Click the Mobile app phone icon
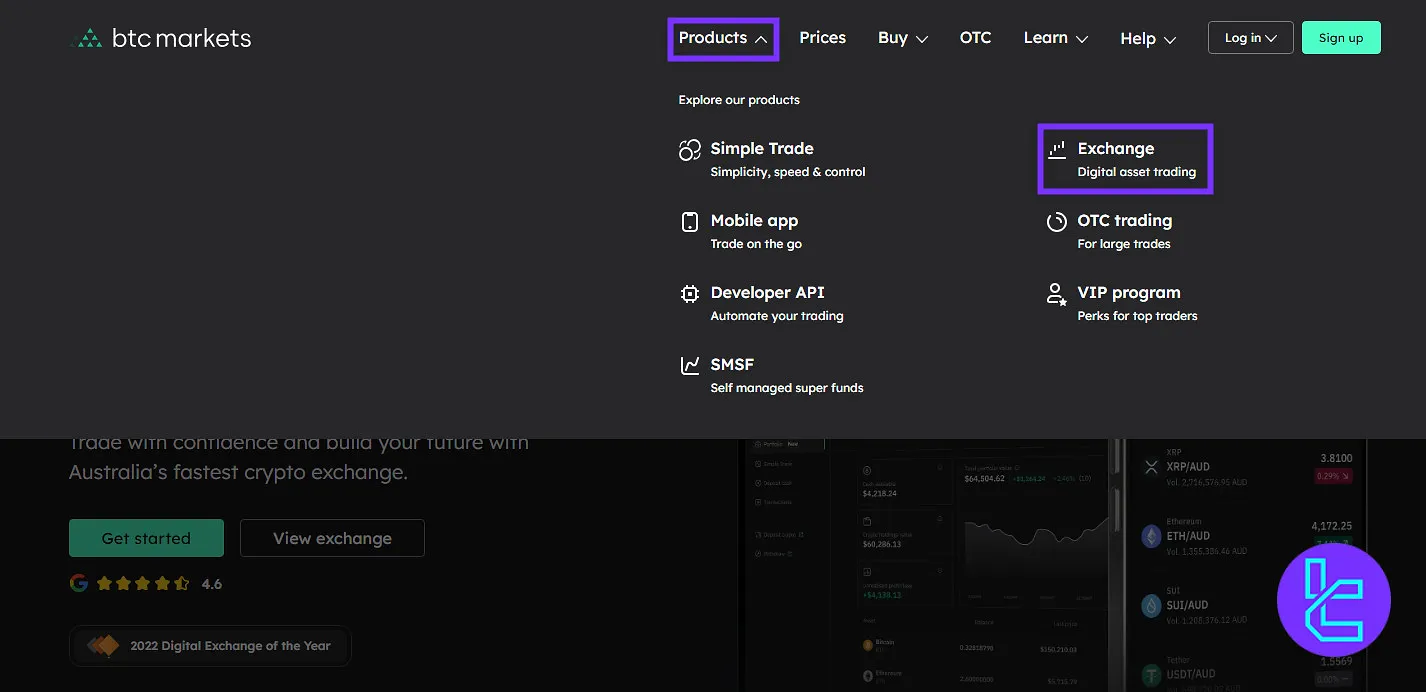This screenshot has width=1426, height=692. point(690,220)
